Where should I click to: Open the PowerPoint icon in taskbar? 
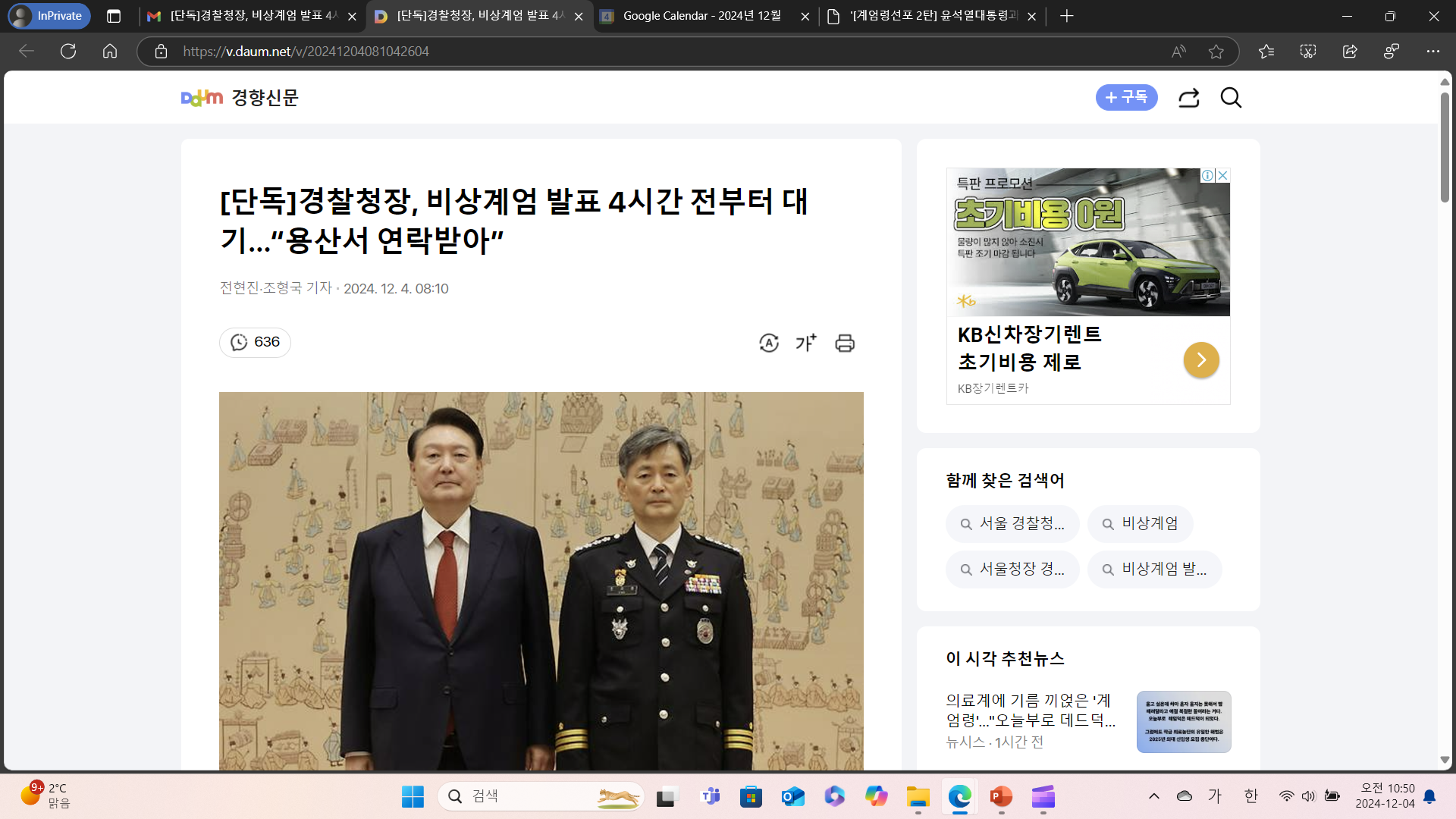[1001, 796]
